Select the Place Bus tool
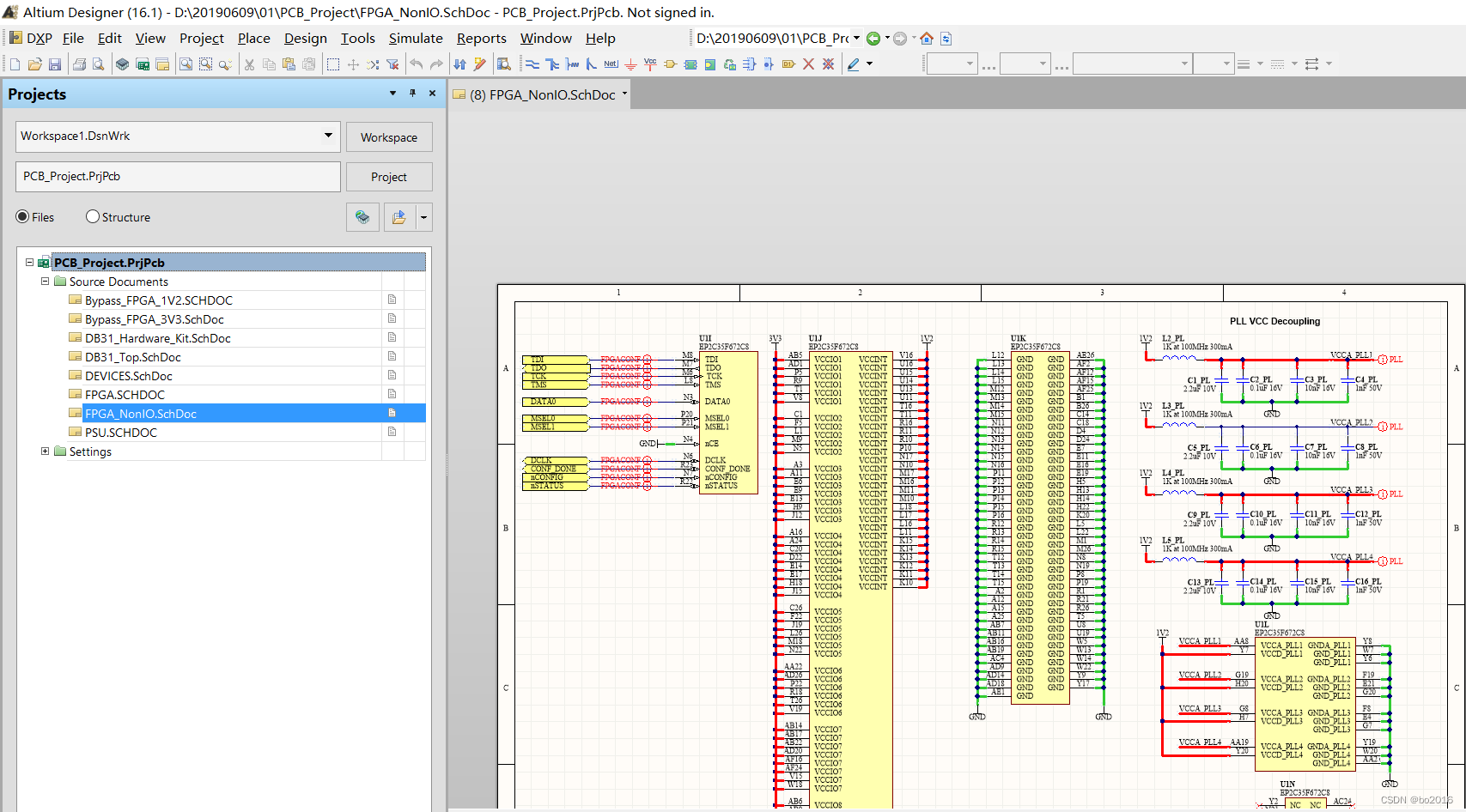The height and width of the screenshot is (812, 1466). 552,64
